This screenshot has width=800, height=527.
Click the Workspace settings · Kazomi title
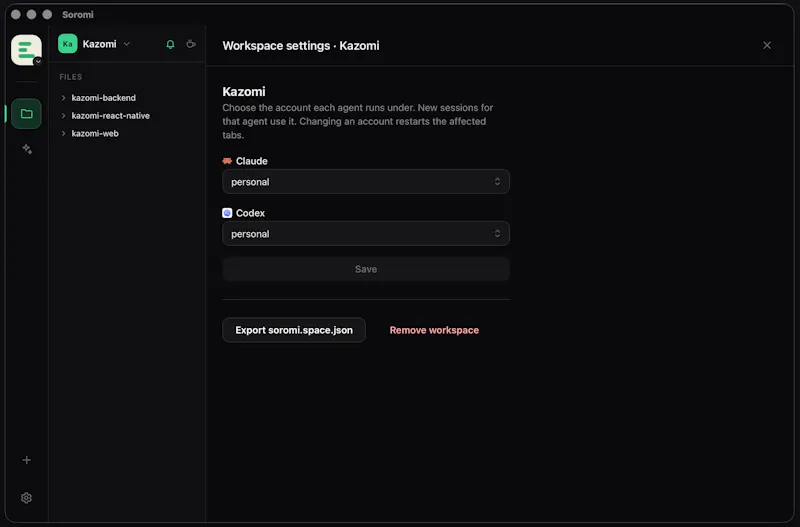point(301,45)
